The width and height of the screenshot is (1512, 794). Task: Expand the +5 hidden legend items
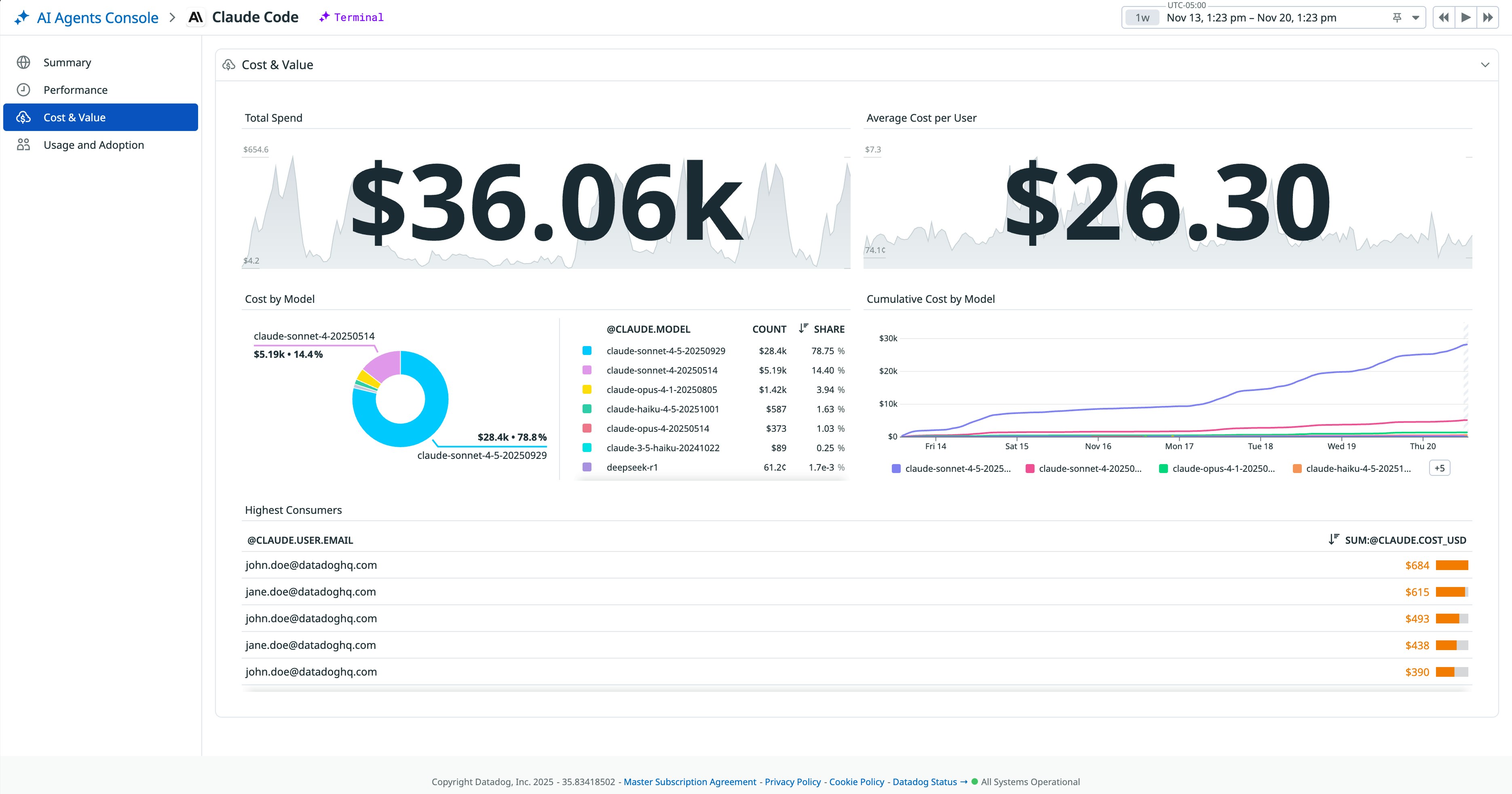point(1439,468)
